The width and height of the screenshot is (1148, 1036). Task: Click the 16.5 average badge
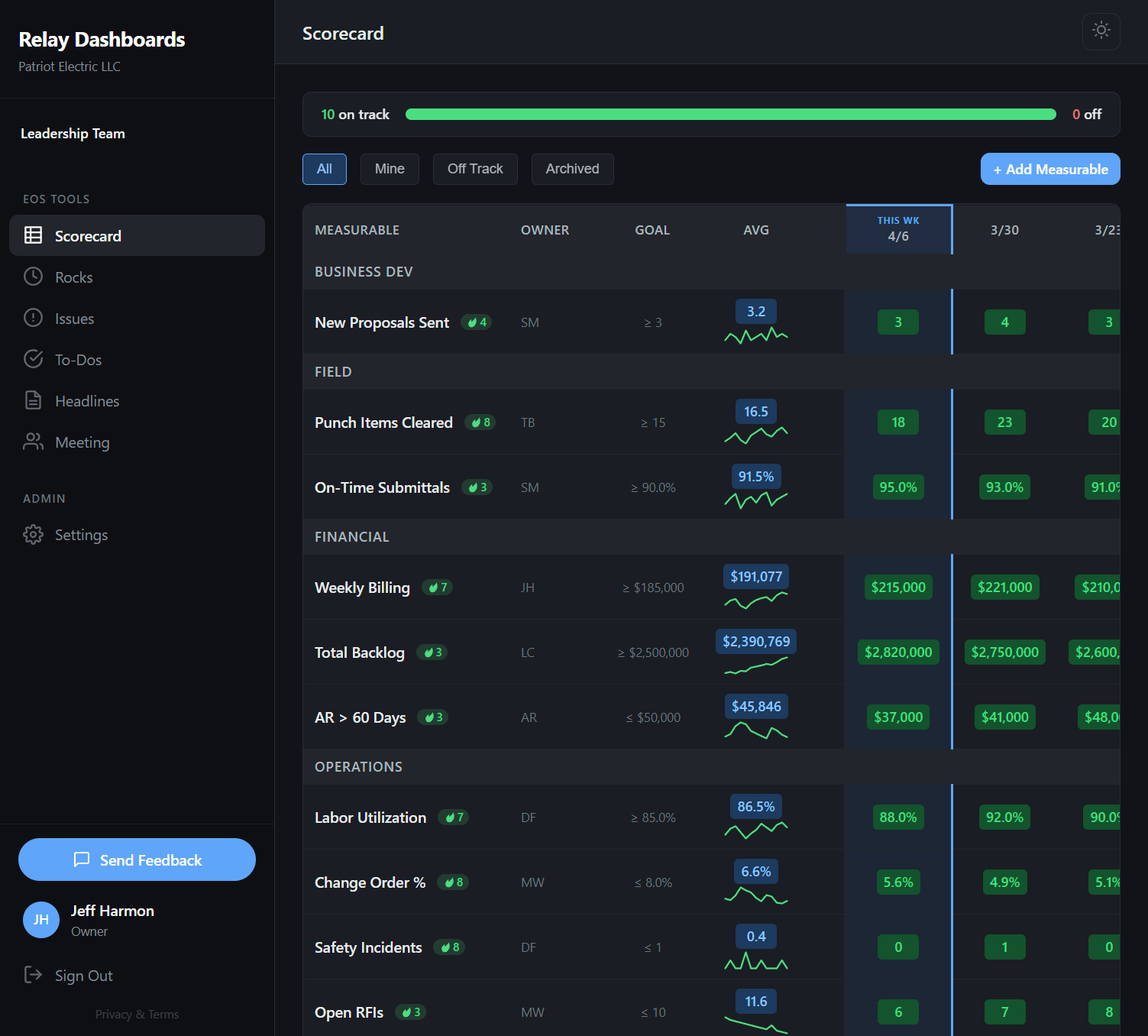pos(756,412)
